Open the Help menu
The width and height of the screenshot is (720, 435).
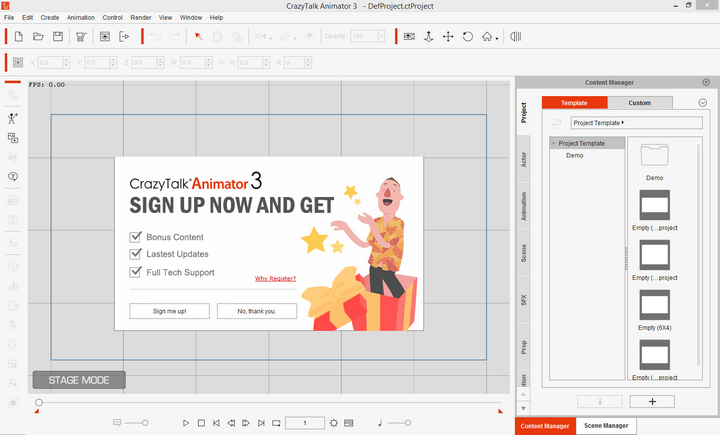pos(216,17)
